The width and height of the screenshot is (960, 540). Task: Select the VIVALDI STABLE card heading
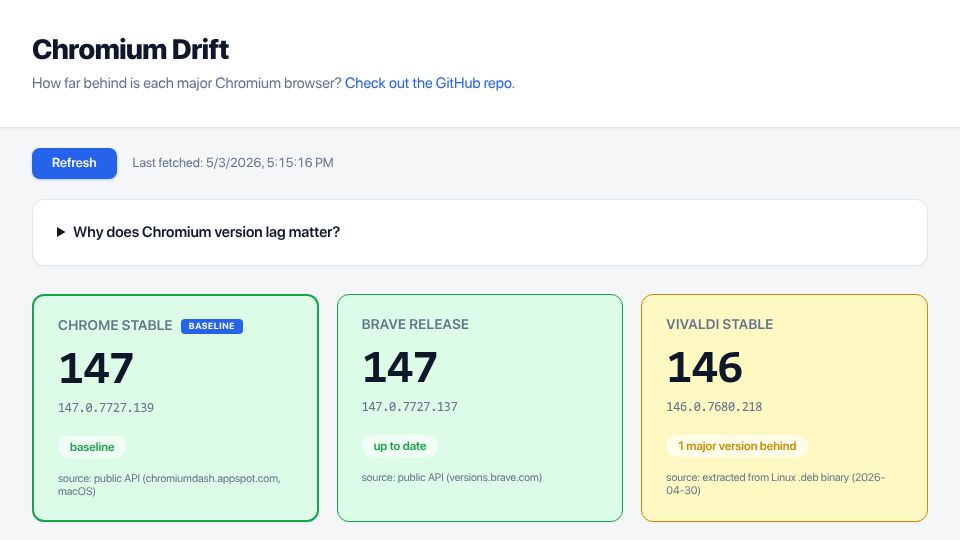(719, 324)
